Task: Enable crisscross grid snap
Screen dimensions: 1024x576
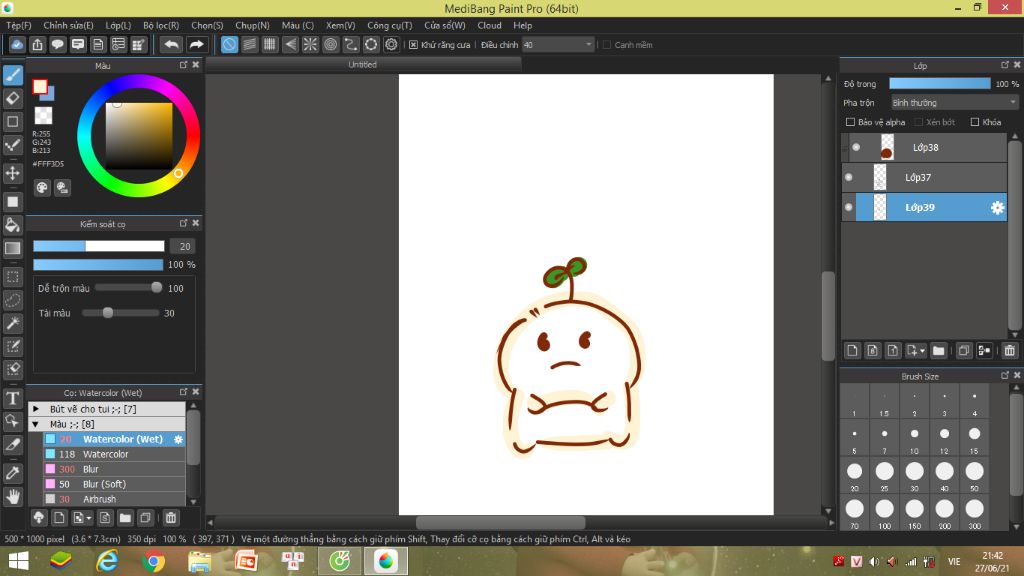Action: 270,44
